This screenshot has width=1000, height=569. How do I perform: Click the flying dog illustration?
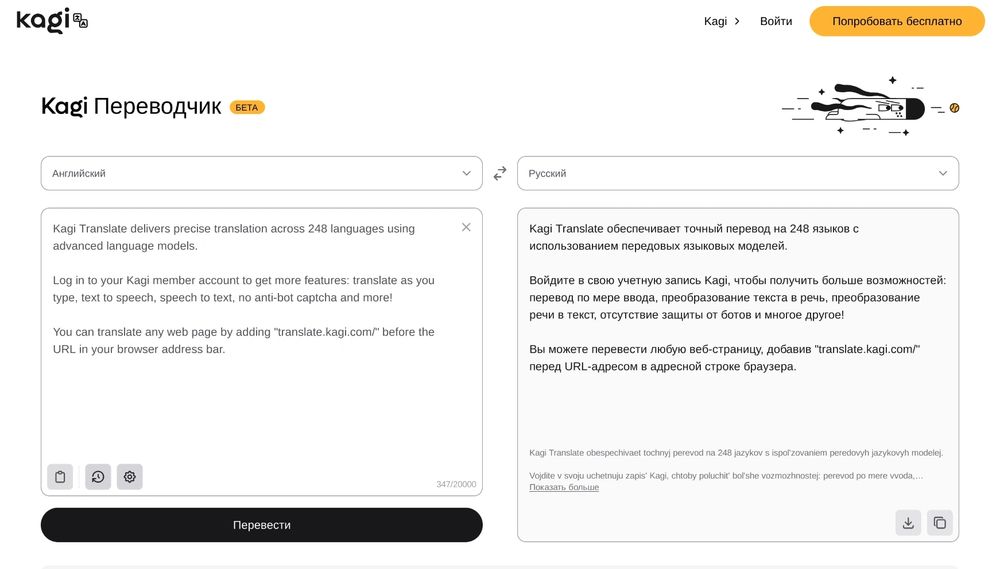click(x=871, y=107)
